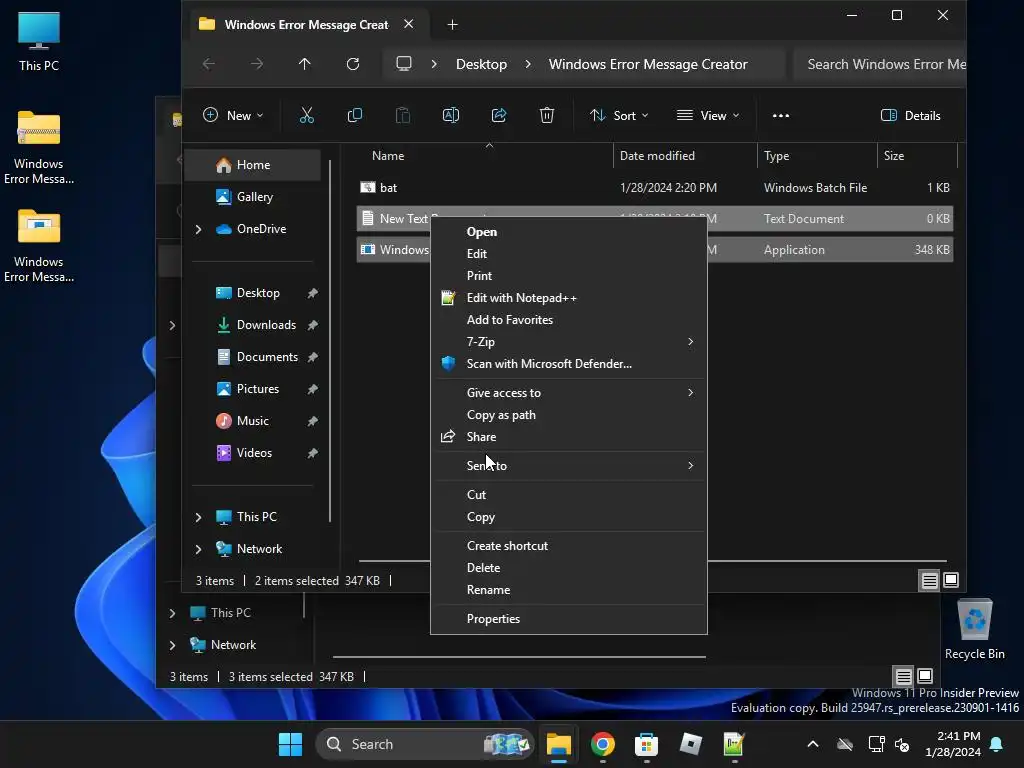Viewport: 1024px width, 768px height.
Task: Open Roblox from the taskbar
Action: pos(690,744)
